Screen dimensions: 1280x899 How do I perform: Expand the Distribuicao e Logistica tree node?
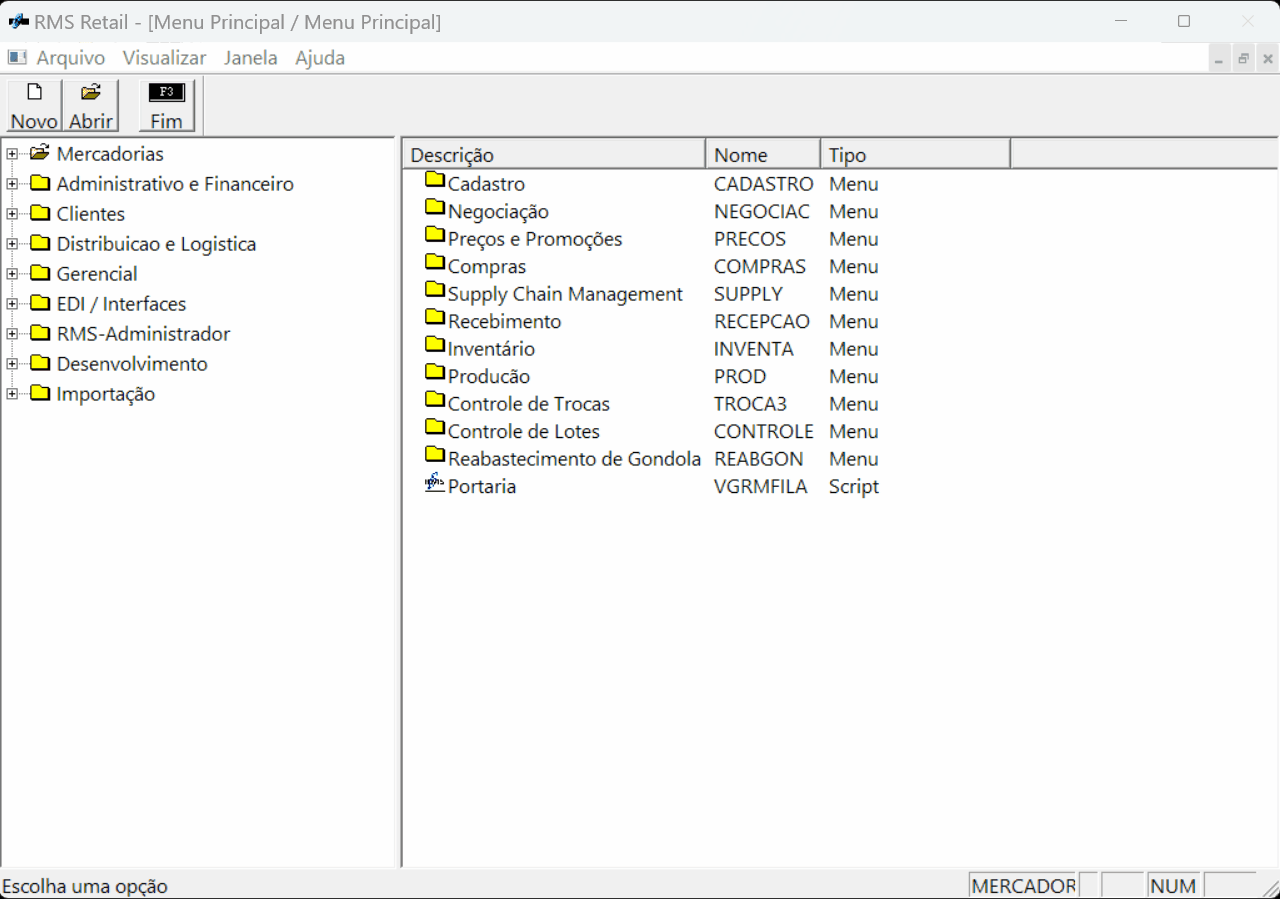tap(12, 244)
